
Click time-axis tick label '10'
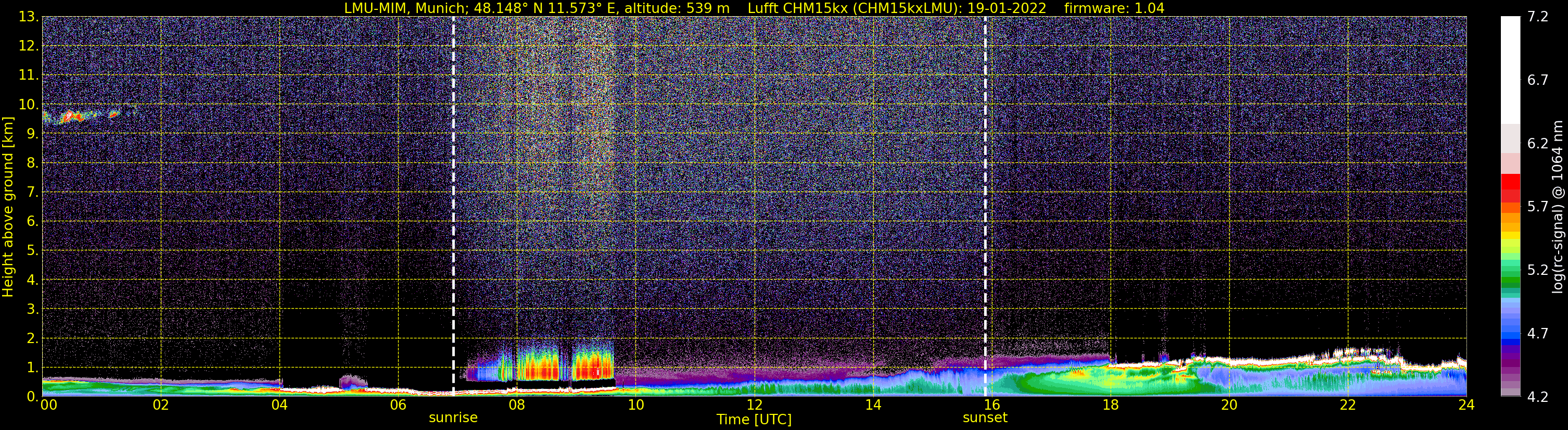[635, 405]
